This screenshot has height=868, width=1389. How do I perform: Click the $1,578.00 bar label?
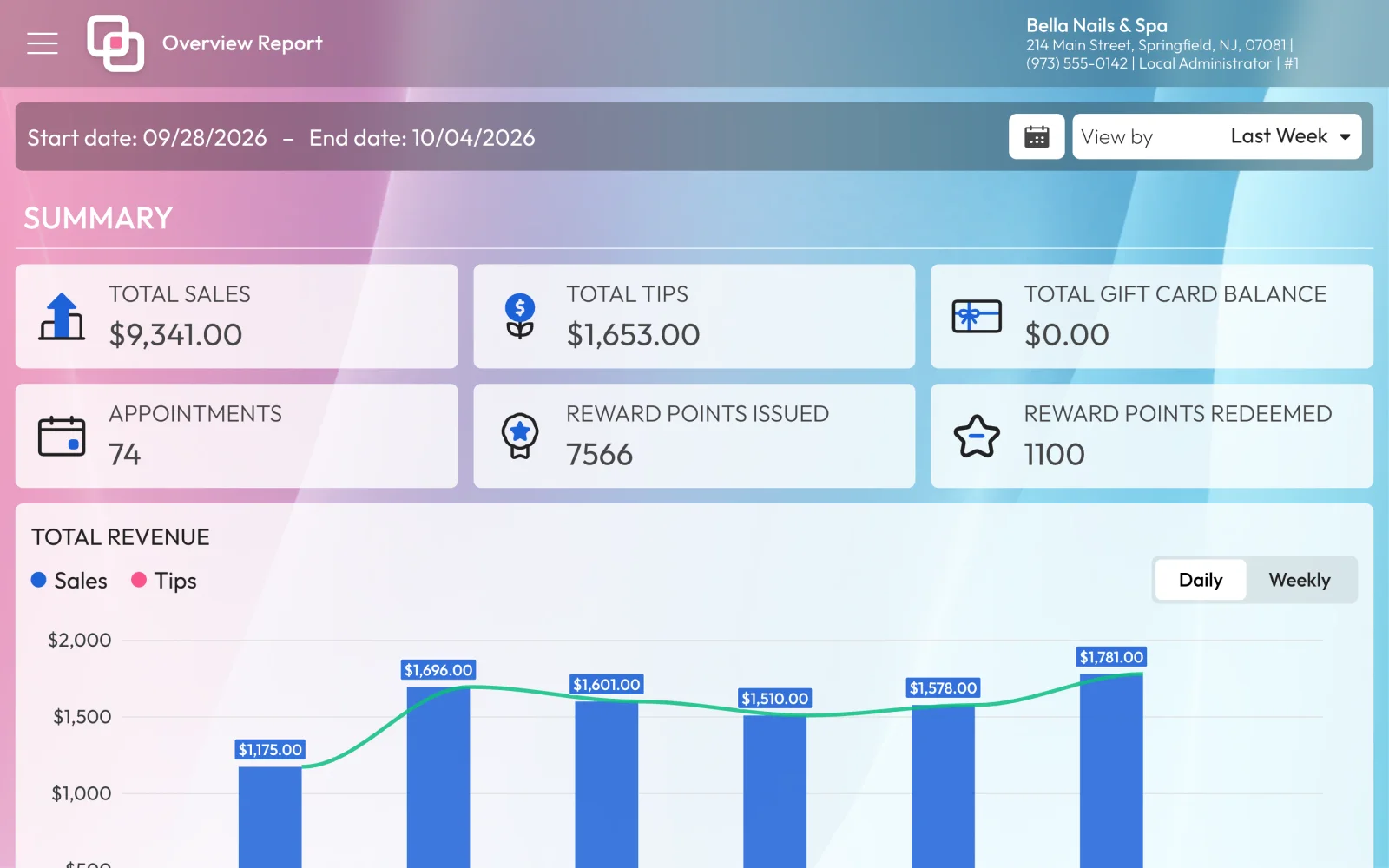tap(944, 688)
